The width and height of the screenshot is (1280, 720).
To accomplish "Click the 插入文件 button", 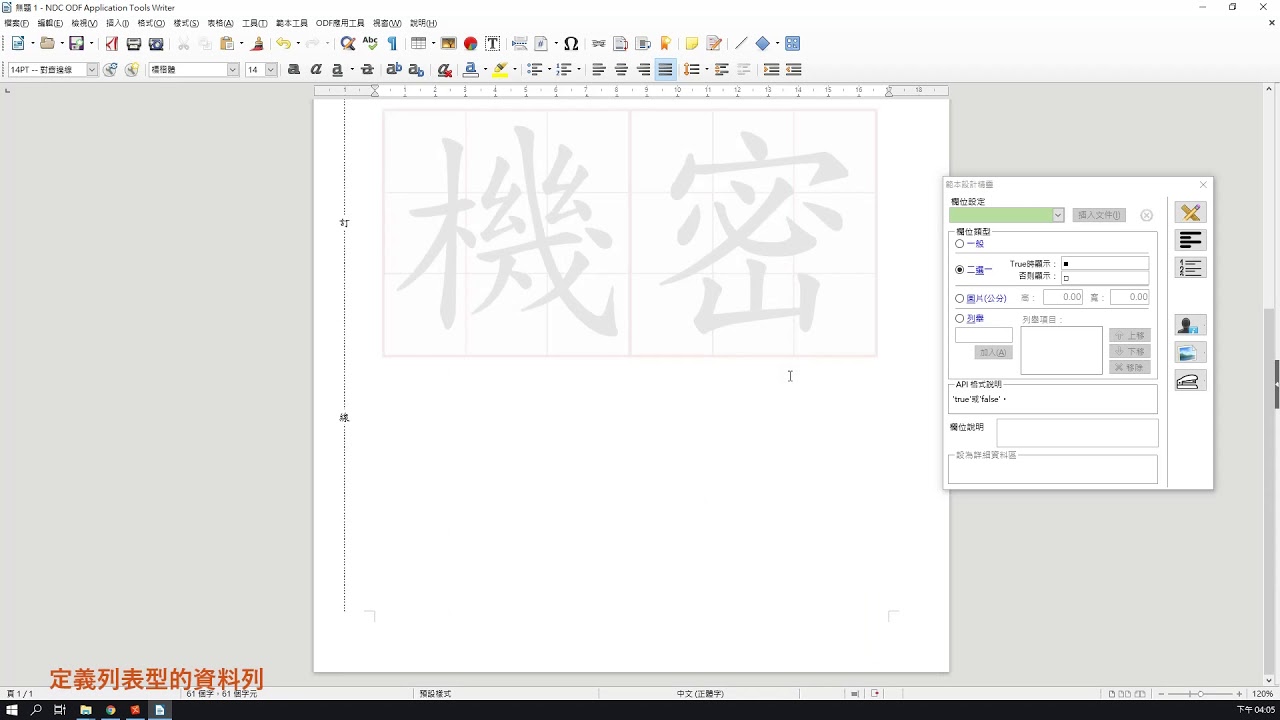I will (1099, 215).
